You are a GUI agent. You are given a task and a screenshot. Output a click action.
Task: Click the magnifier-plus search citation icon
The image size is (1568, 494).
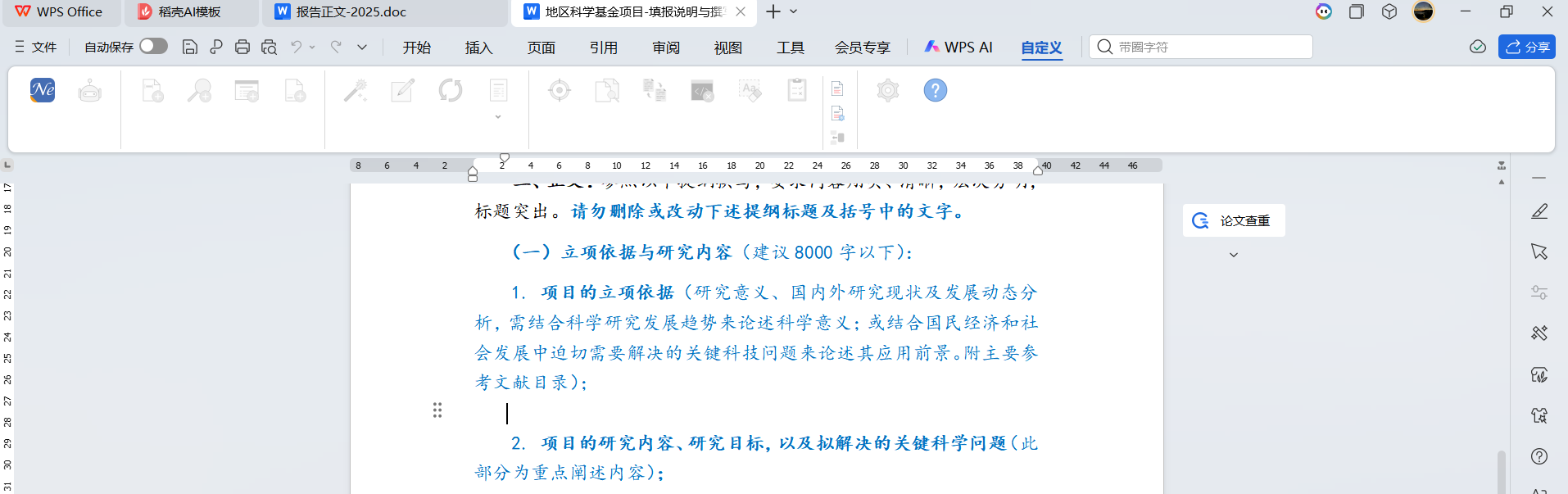(x=199, y=90)
